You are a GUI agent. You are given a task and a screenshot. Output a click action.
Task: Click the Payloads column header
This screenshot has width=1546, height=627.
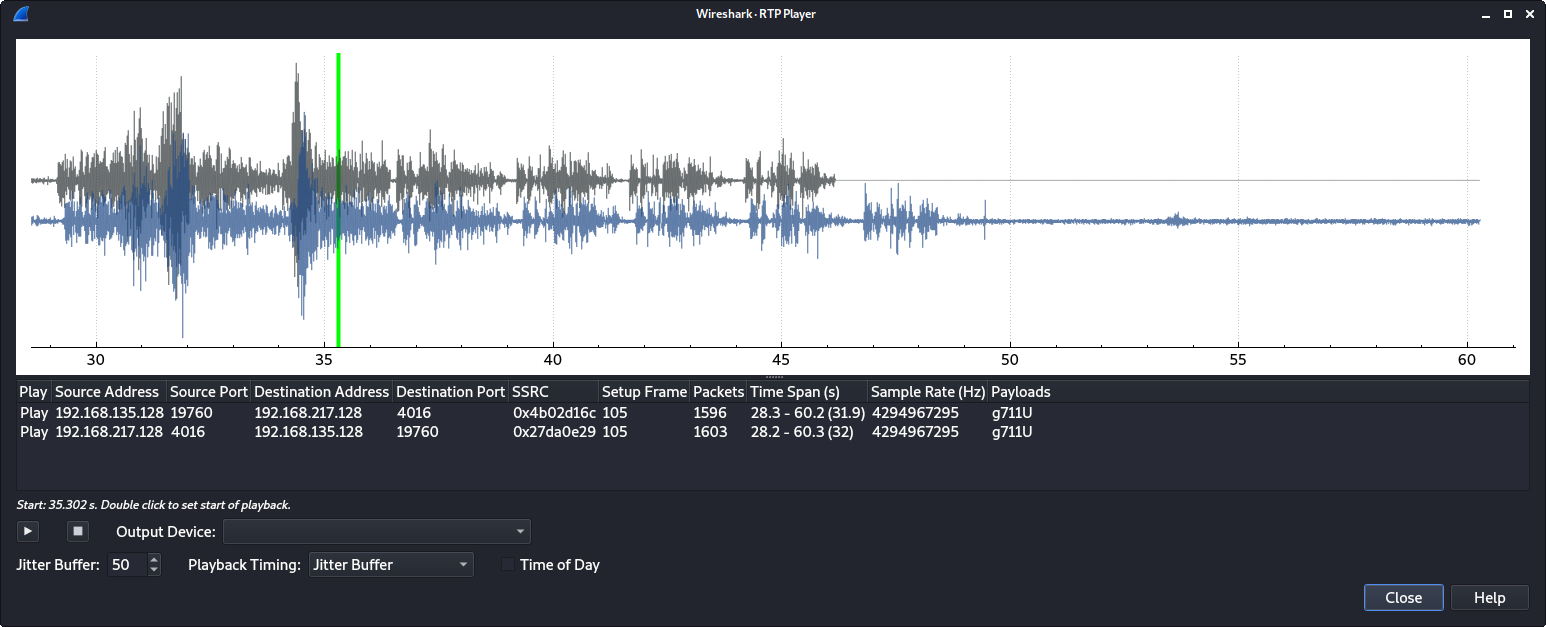(x=1020, y=392)
